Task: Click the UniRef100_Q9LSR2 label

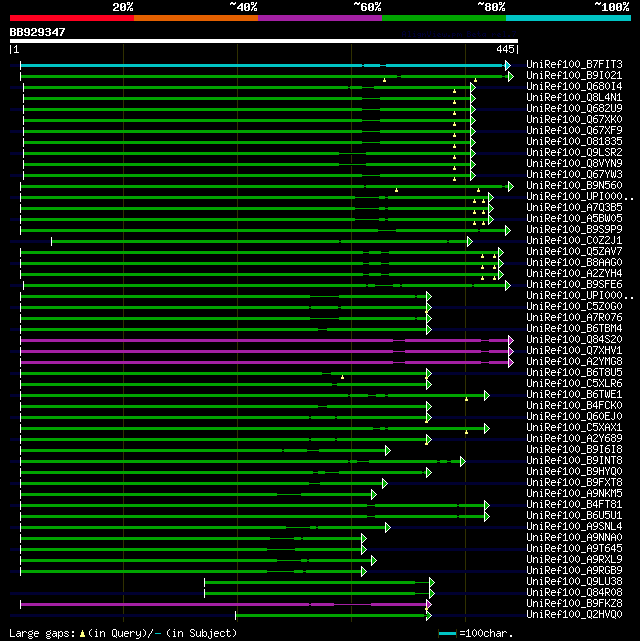Action: [x=574, y=153]
